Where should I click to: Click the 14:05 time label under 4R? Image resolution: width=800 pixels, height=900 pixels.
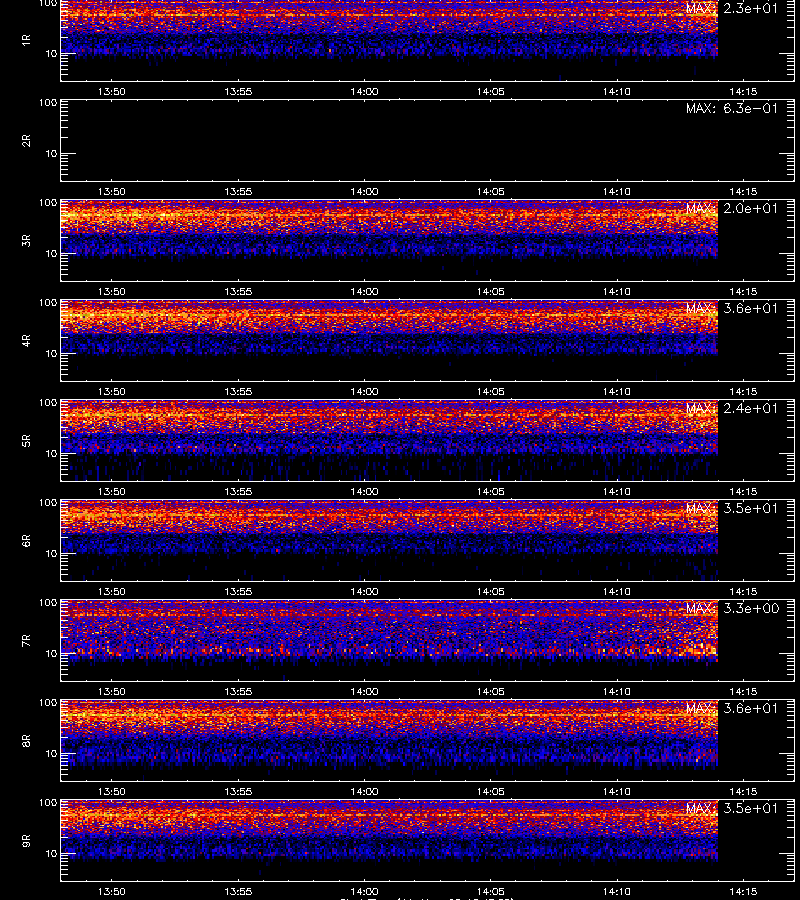coord(491,391)
